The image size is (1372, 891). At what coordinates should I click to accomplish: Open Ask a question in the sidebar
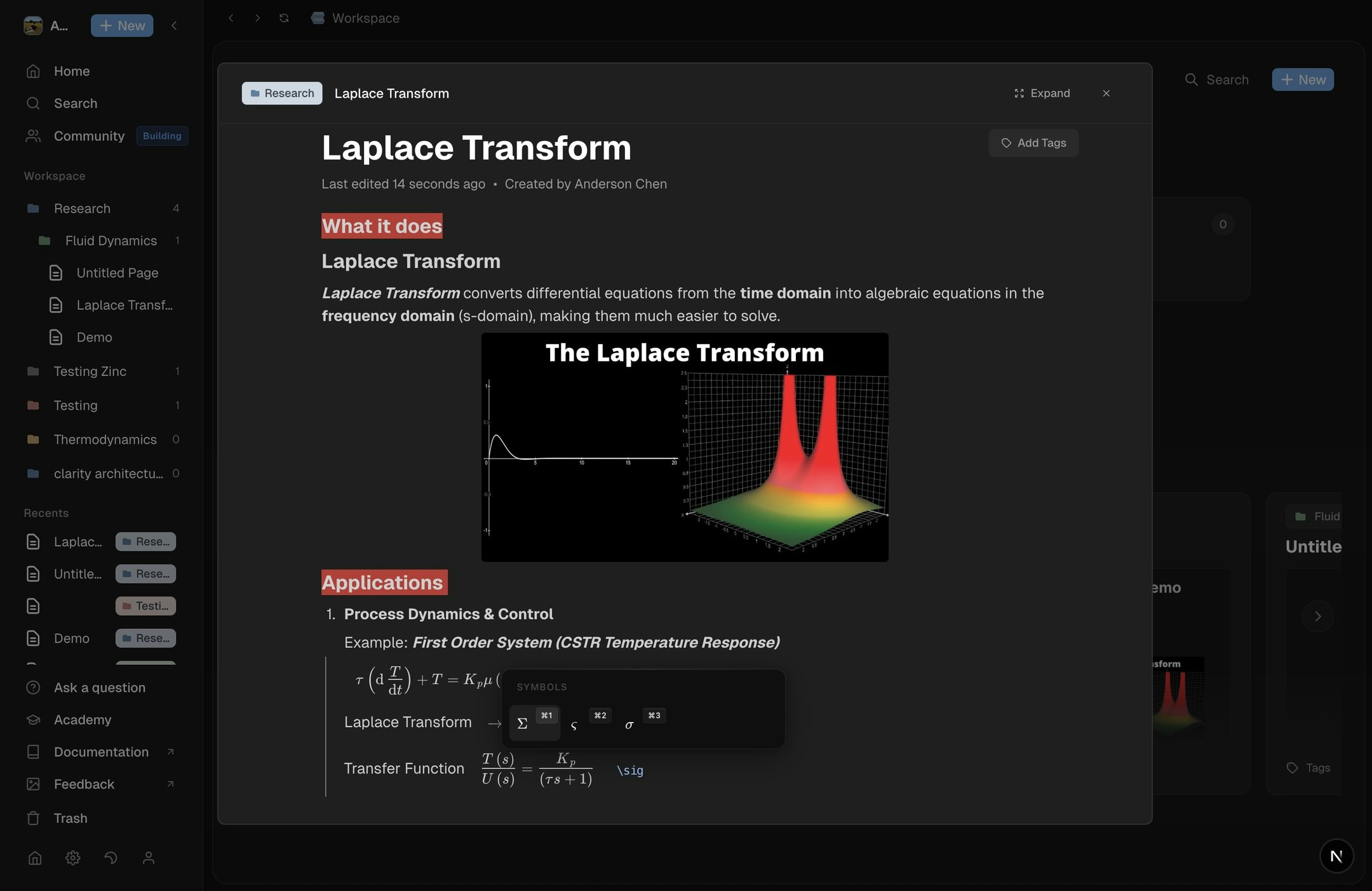click(x=99, y=687)
